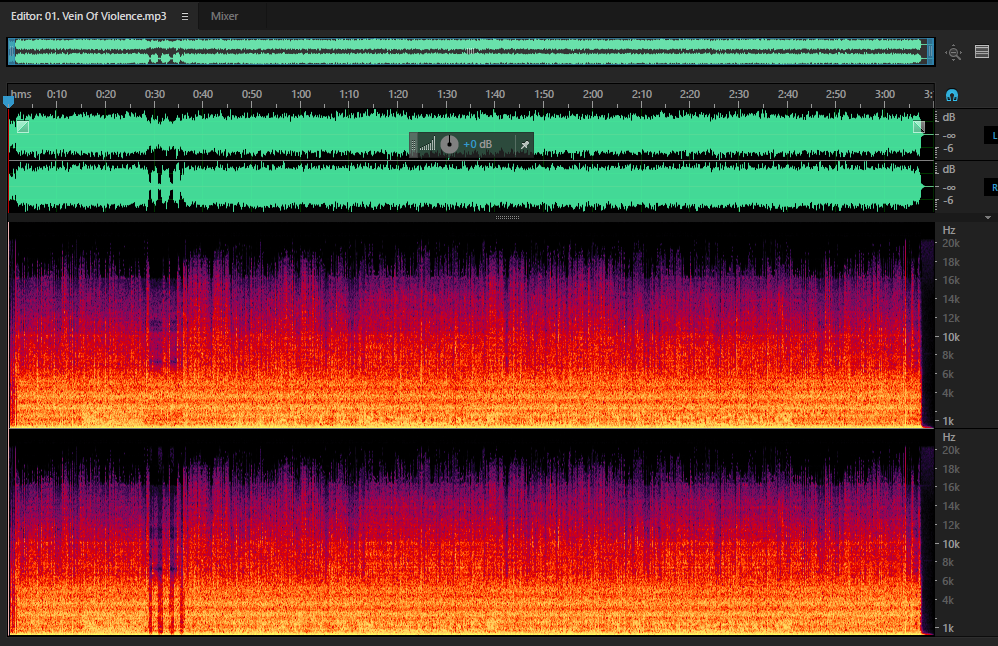Click the 1:00 mark on the time ruler
This screenshot has height=646, width=998.
pos(301,94)
